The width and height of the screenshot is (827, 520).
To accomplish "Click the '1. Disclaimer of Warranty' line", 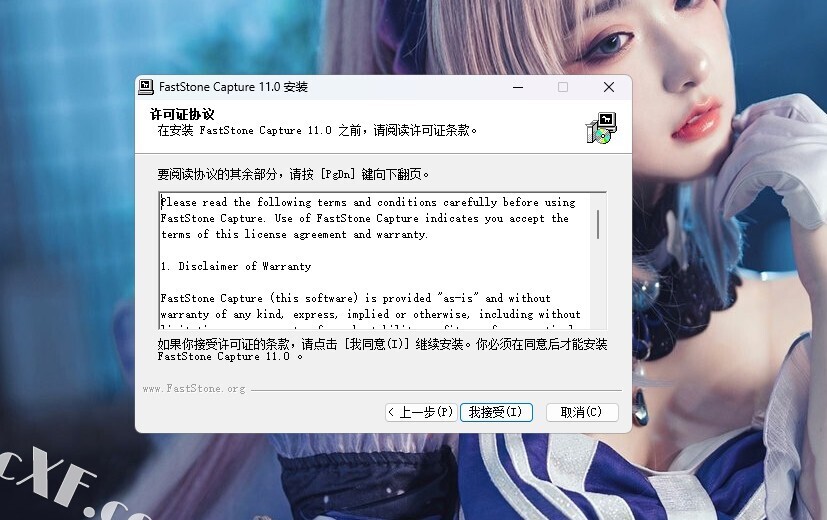I will pyautogui.click(x=236, y=266).
